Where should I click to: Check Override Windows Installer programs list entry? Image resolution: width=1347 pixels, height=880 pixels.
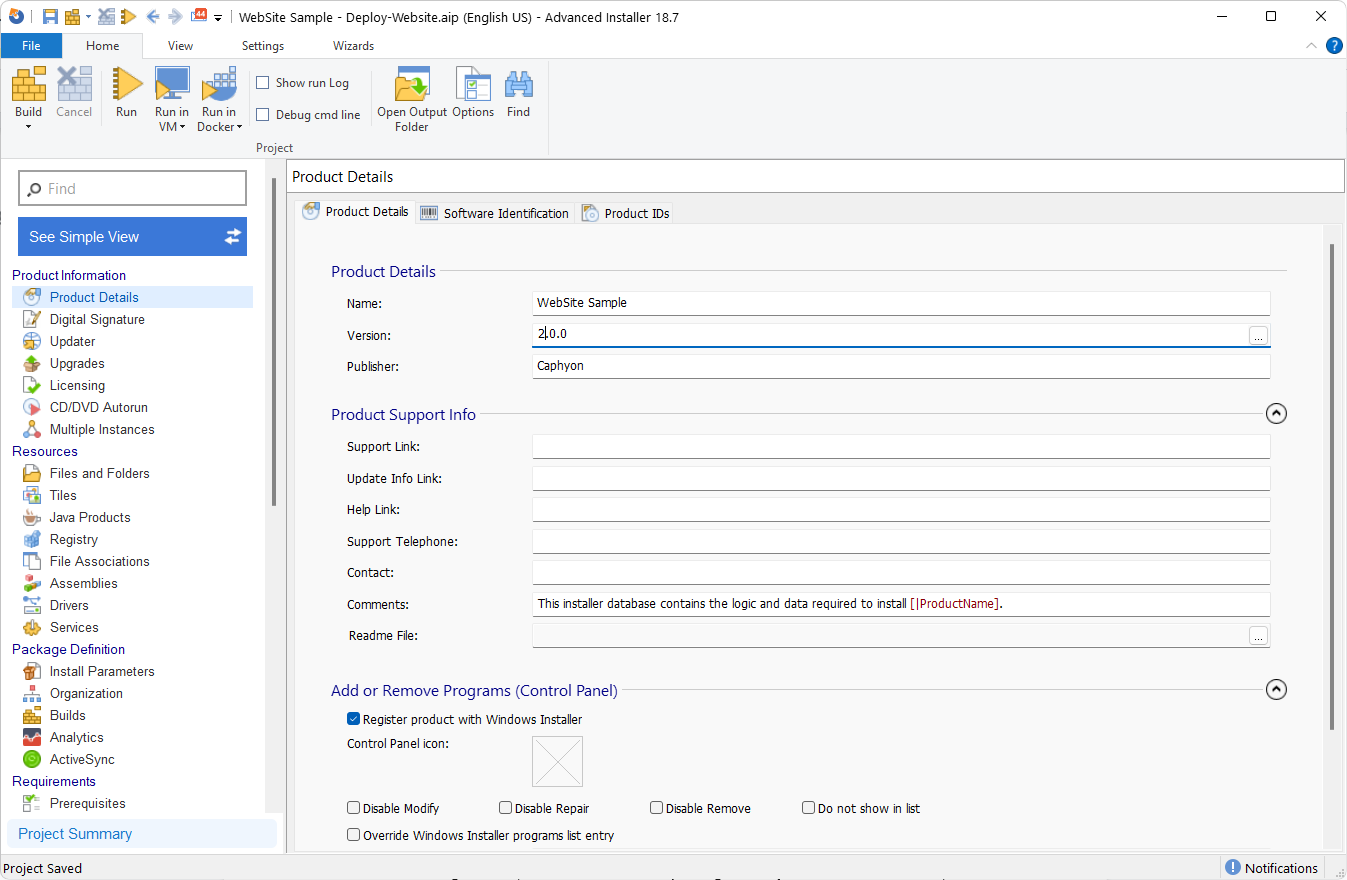click(353, 835)
